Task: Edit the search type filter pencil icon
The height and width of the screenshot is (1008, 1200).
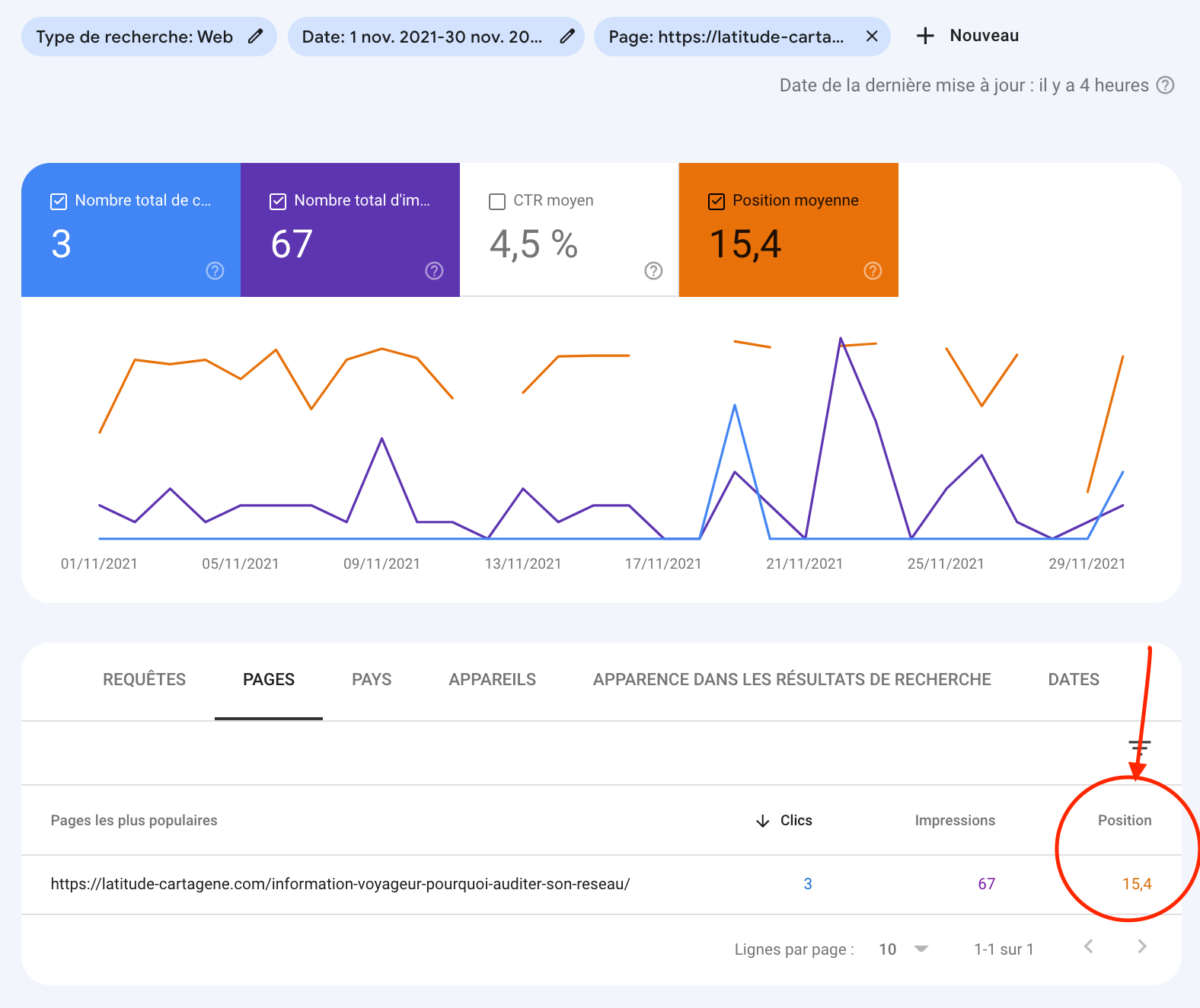Action: coord(256,37)
